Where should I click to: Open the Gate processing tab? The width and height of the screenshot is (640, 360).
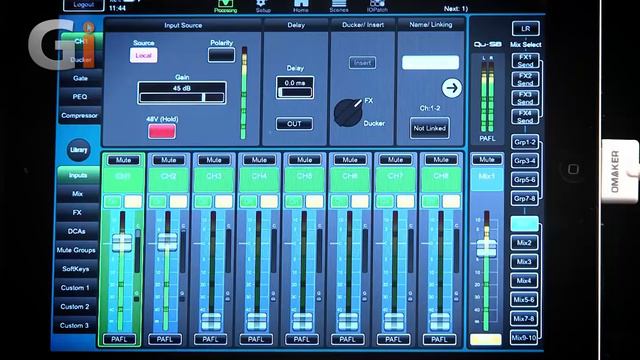pos(80,78)
